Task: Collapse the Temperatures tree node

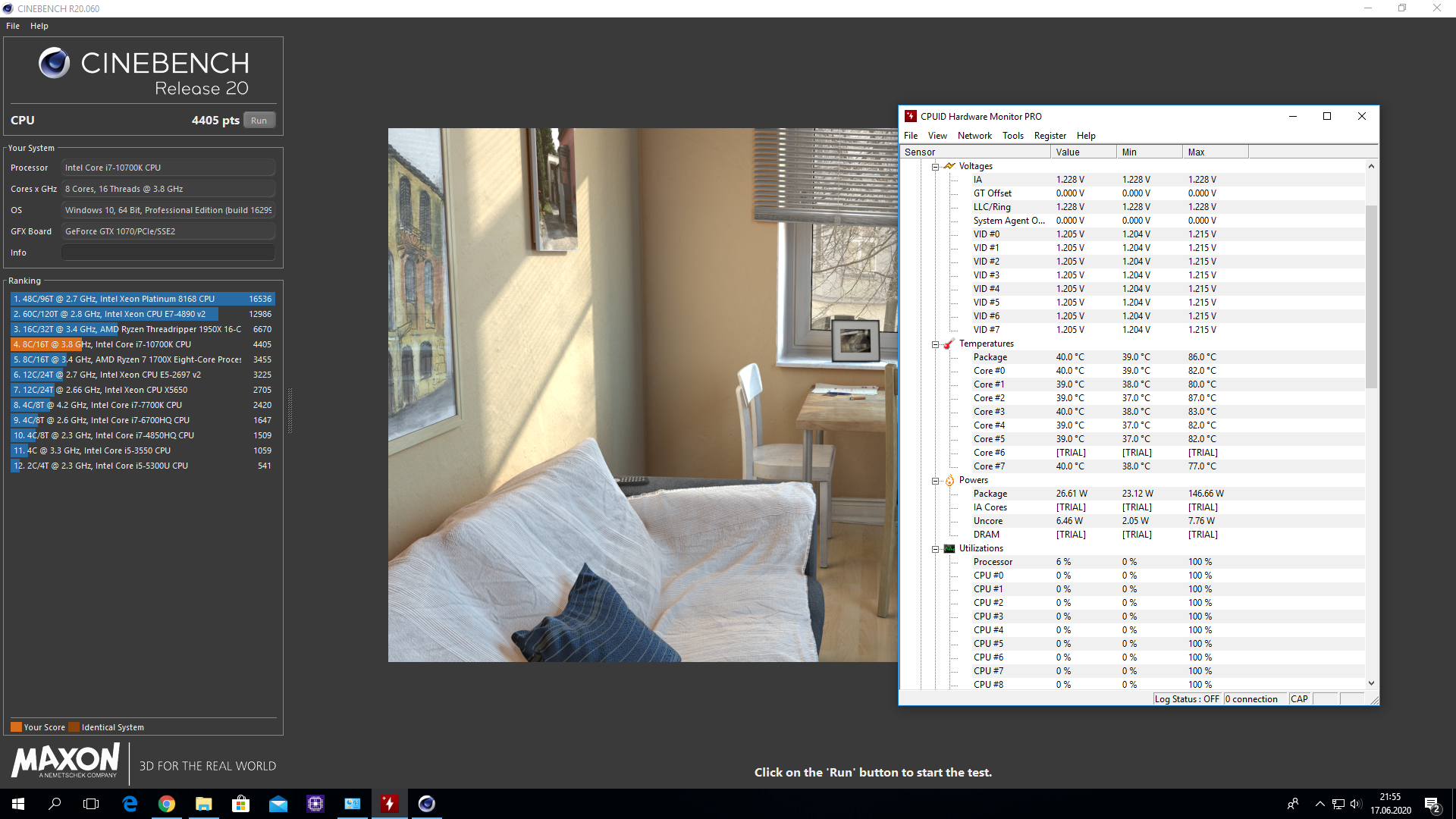Action: coord(936,344)
